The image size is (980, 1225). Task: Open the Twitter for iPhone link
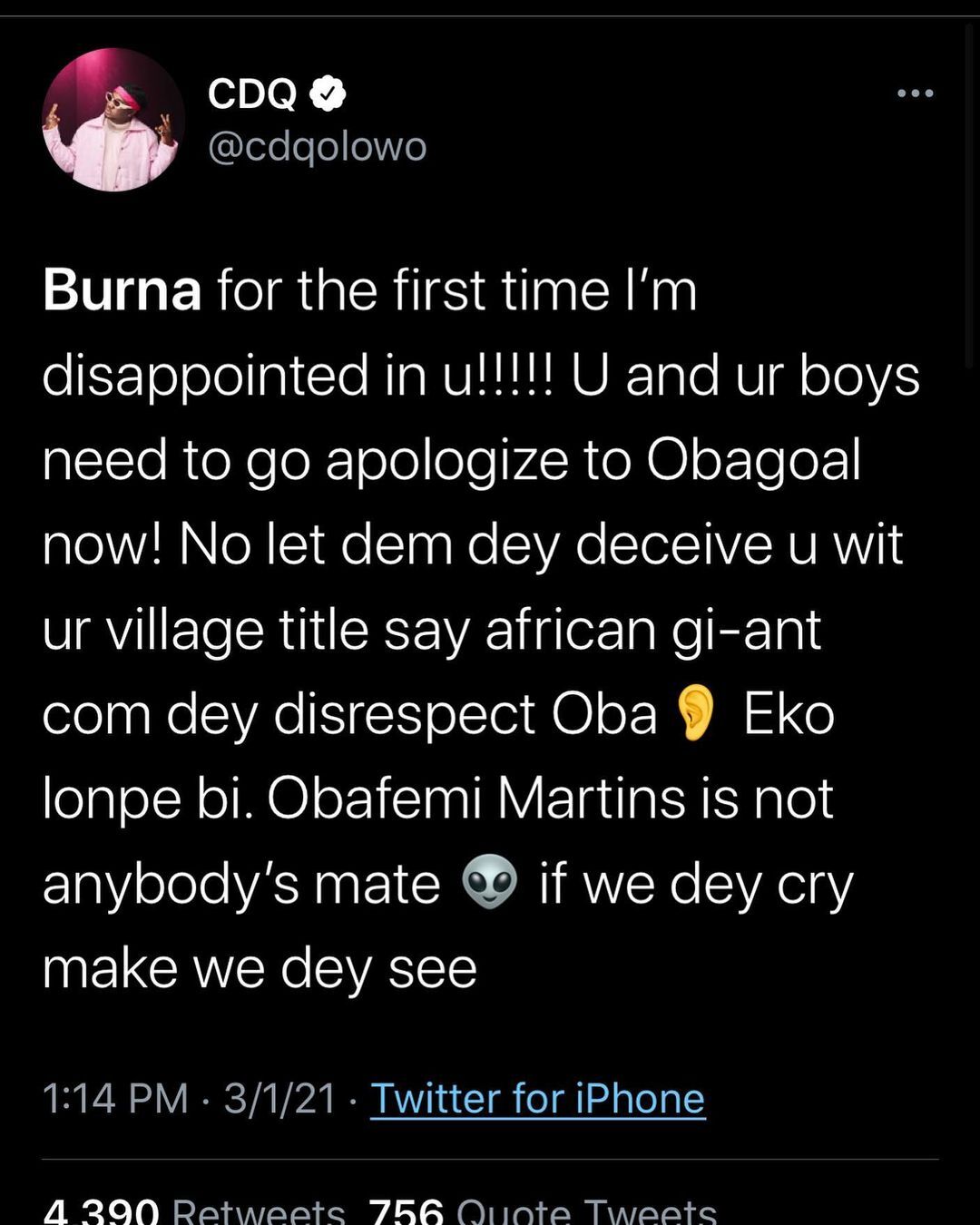(537, 1098)
